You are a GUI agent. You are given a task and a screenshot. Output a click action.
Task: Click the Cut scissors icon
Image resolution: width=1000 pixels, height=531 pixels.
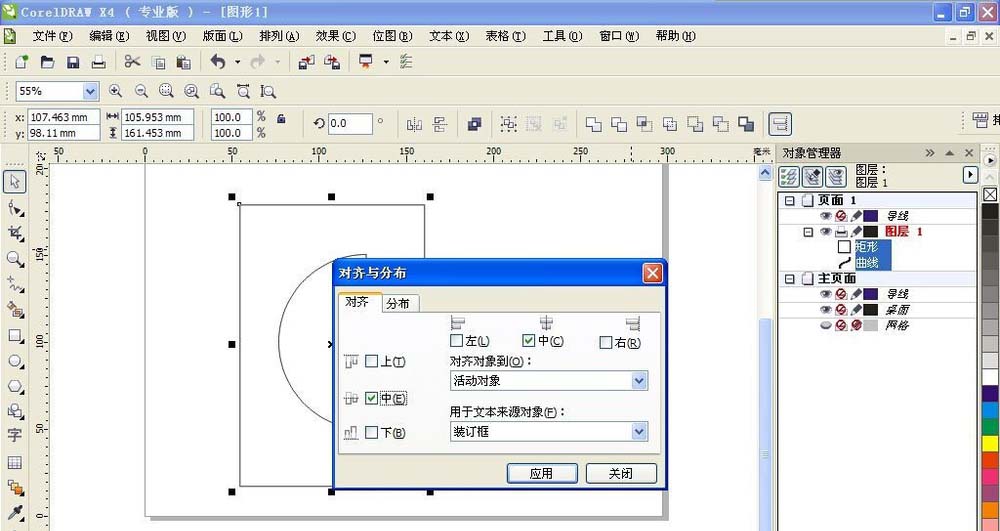click(132, 62)
